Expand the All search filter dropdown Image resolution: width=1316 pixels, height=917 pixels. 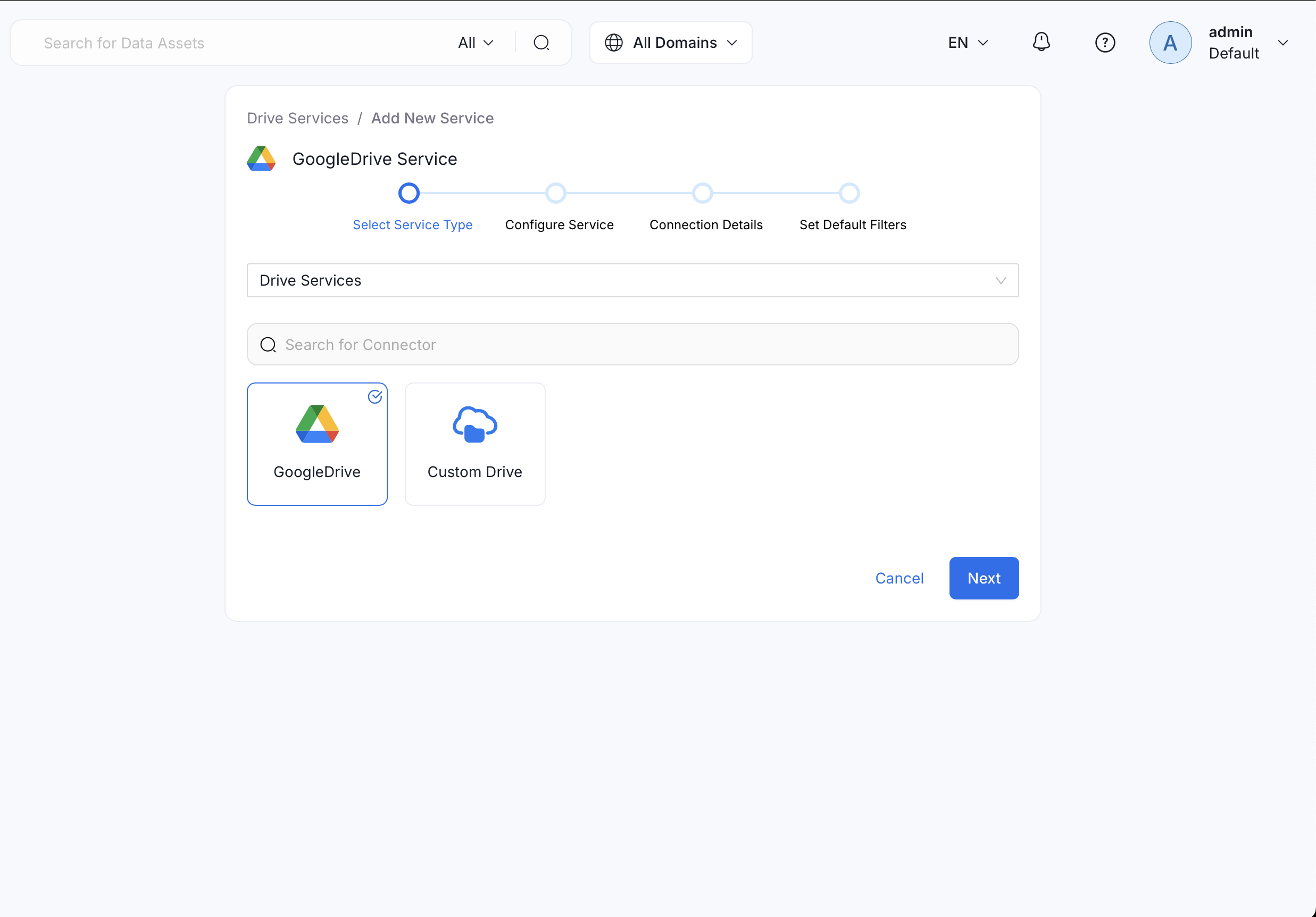pos(475,43)
